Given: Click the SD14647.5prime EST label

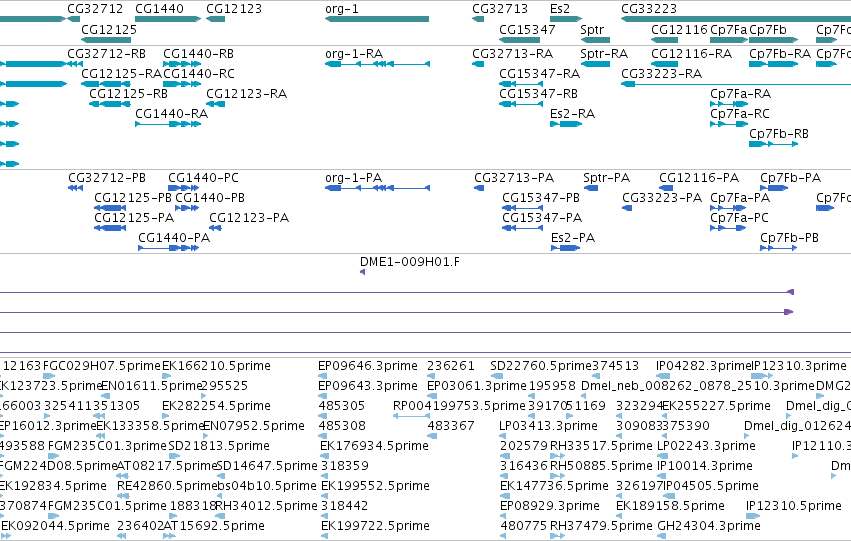Looking at the screenshot, I should click(266, 466).
